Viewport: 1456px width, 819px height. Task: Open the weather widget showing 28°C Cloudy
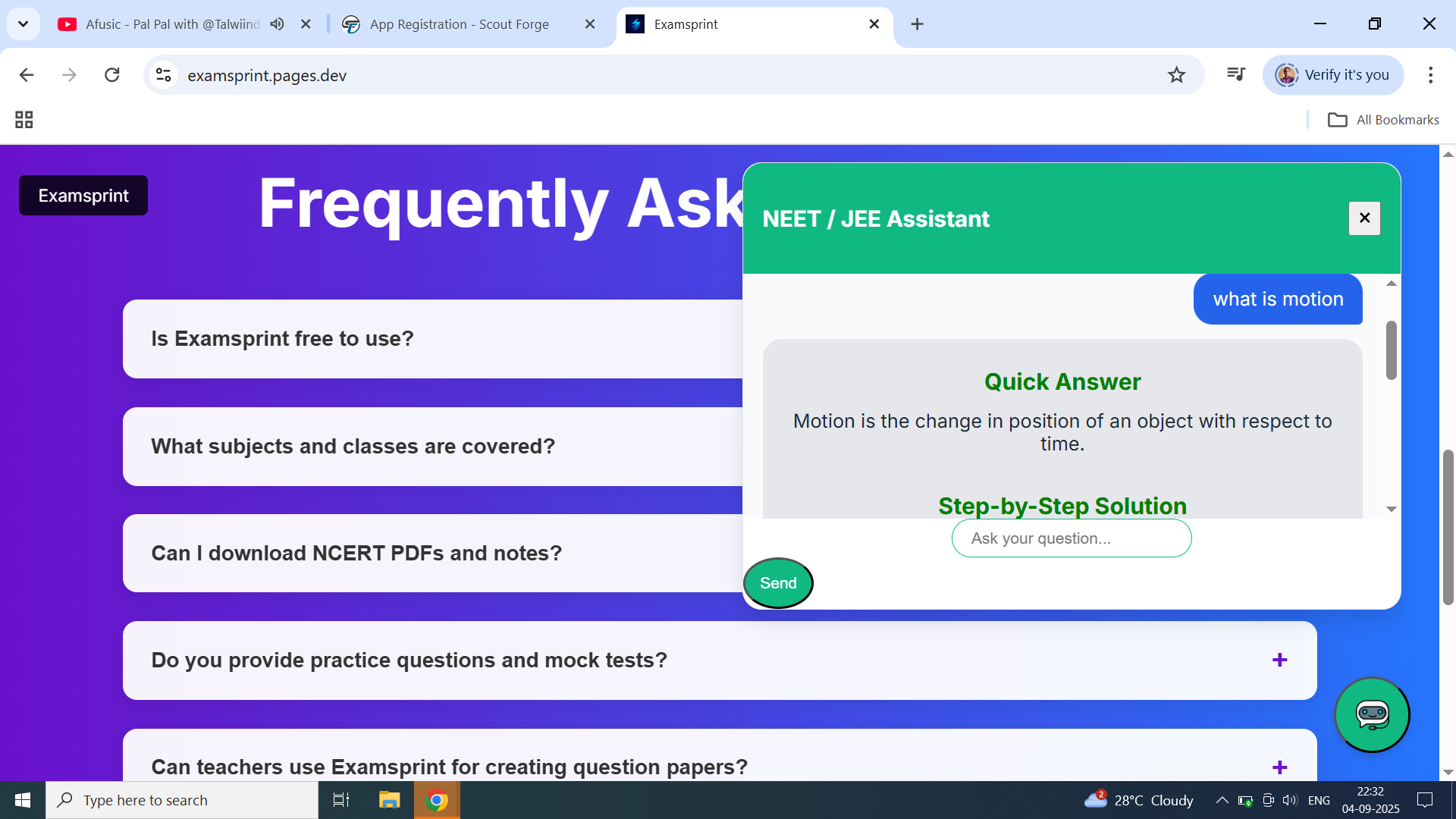click(x=1138, y=800)
